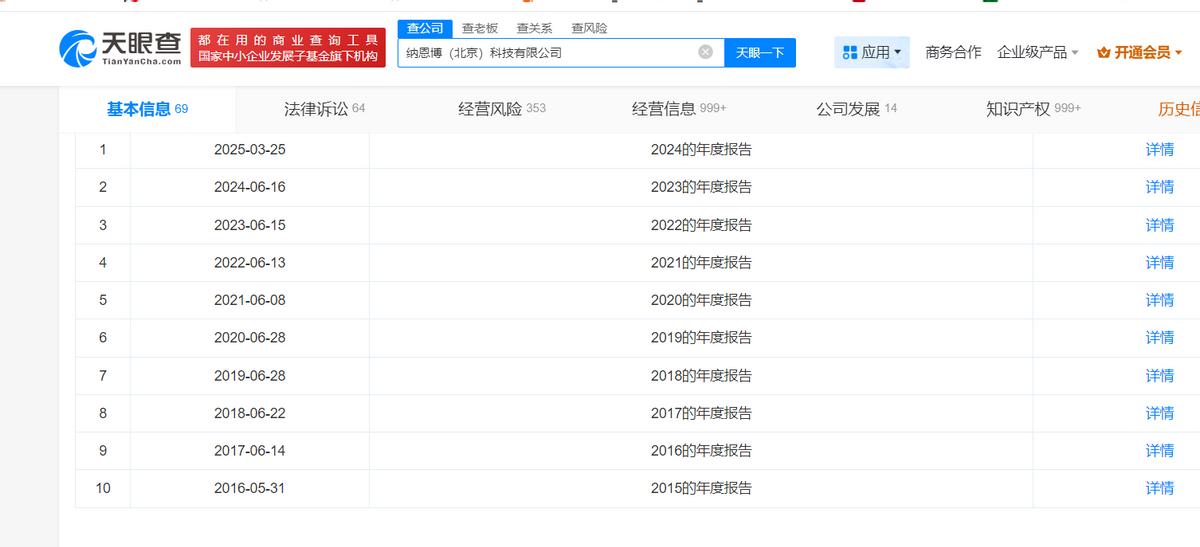
Task: Select the 查老板 search tab
Action: [x=479, y=28]
